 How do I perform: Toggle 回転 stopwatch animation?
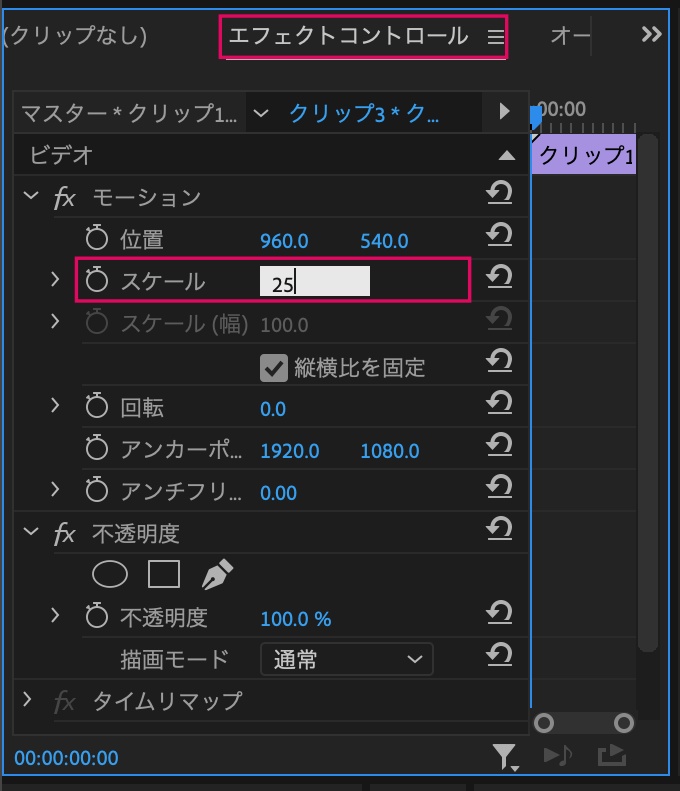point(96,406)
